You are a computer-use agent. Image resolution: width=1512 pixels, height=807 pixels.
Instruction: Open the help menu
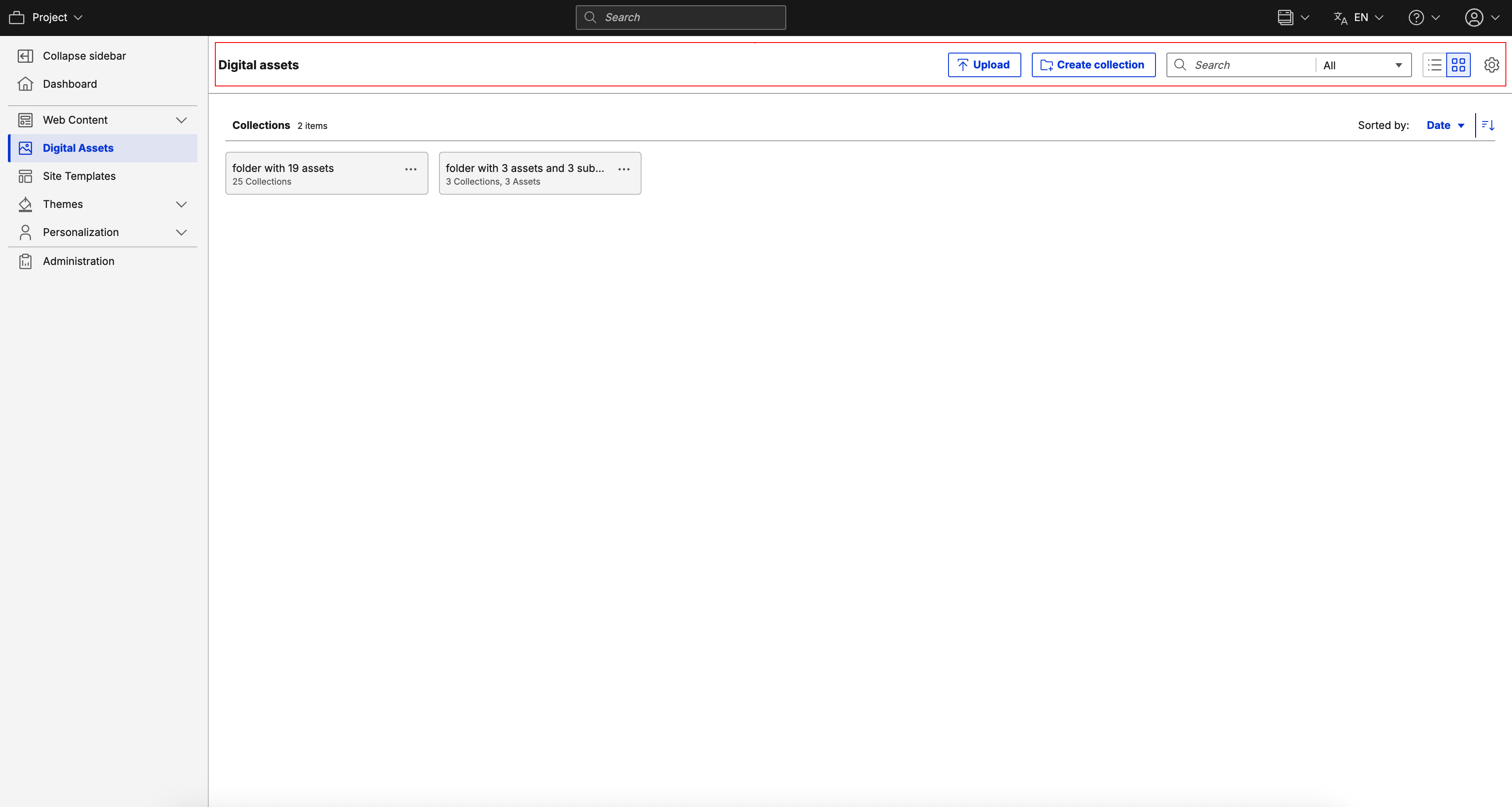pos(1423,17)
